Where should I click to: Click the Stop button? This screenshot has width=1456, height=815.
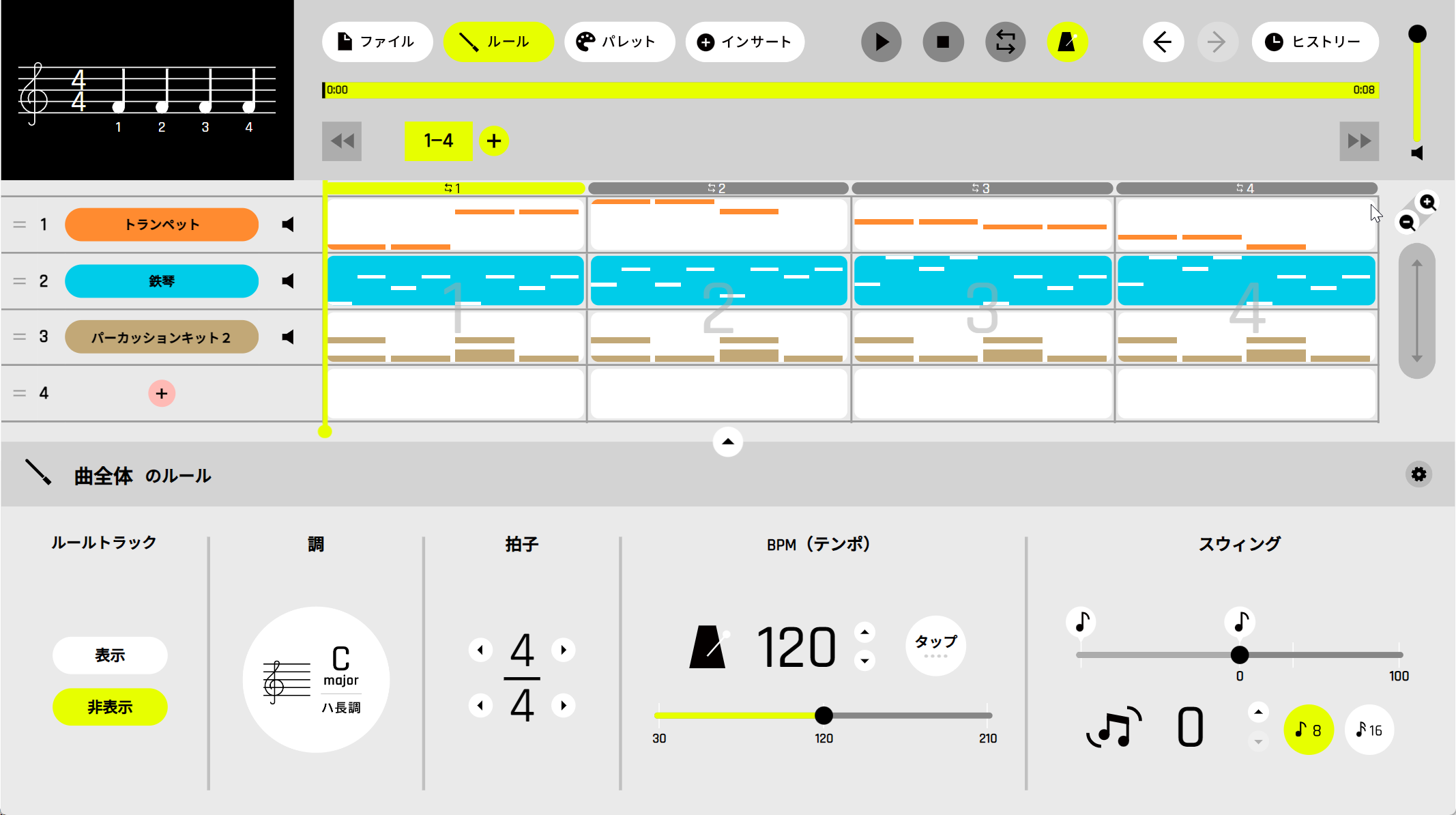[x=943, y=42]
